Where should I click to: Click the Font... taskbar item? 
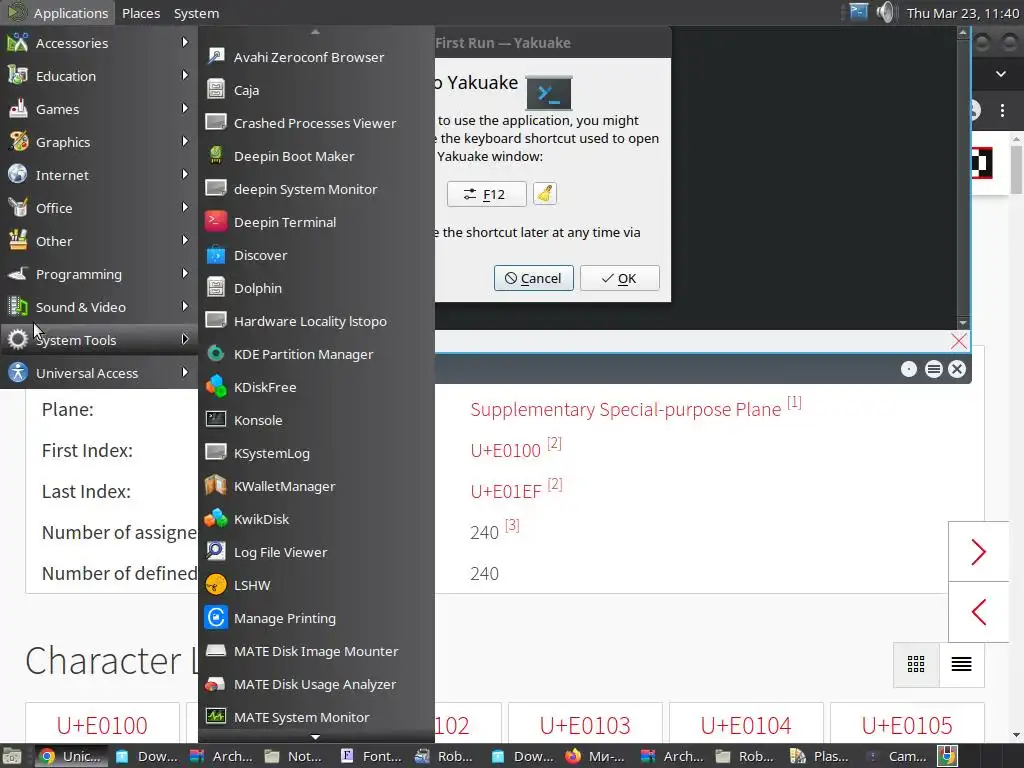[371, 756]
